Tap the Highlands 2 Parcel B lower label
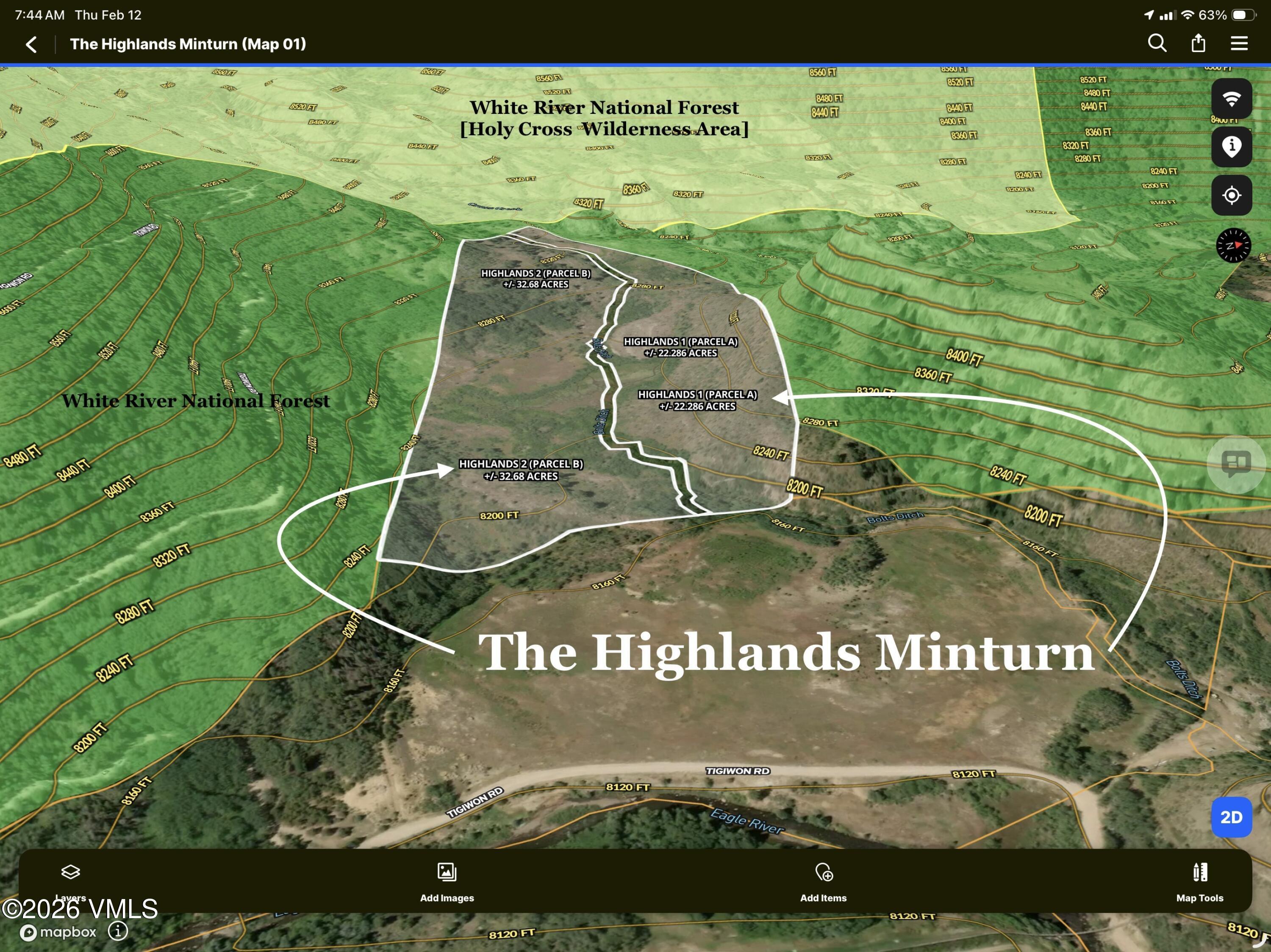Screen dimensions: 1271x952 [x=521, y=470]
